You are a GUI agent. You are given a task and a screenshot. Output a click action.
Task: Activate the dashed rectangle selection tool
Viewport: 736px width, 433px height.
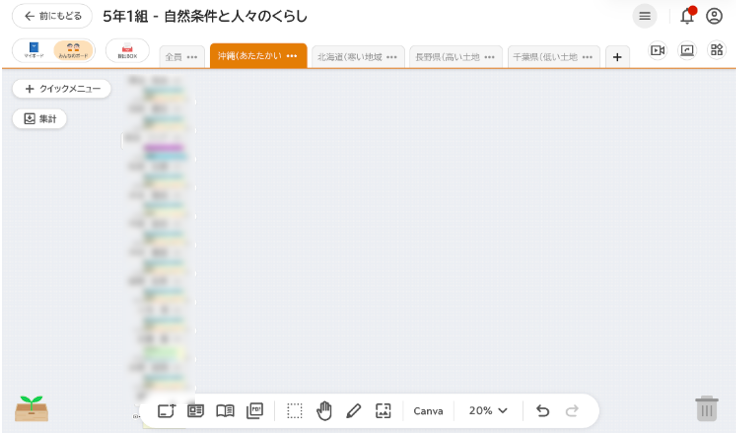[294, 411]
